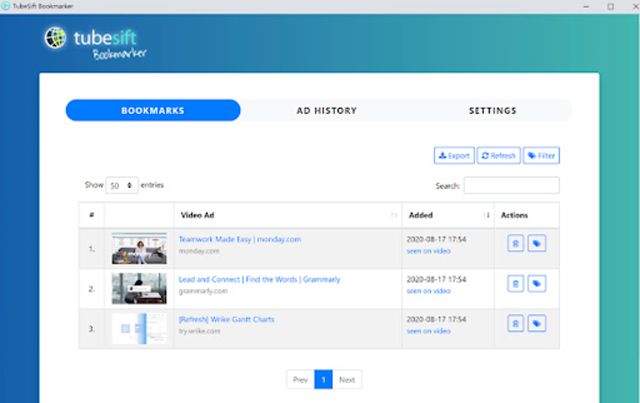
Task: Click the monday.com domain text
Action: [x=199, y=251]
